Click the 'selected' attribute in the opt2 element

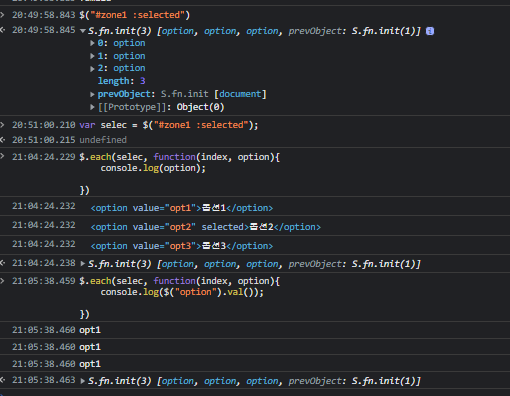tap(223, 227)
